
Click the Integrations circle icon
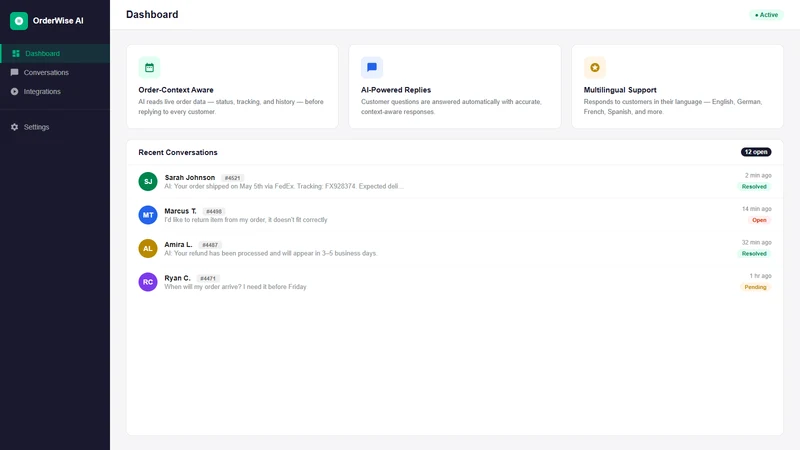[x=14, y=91]
